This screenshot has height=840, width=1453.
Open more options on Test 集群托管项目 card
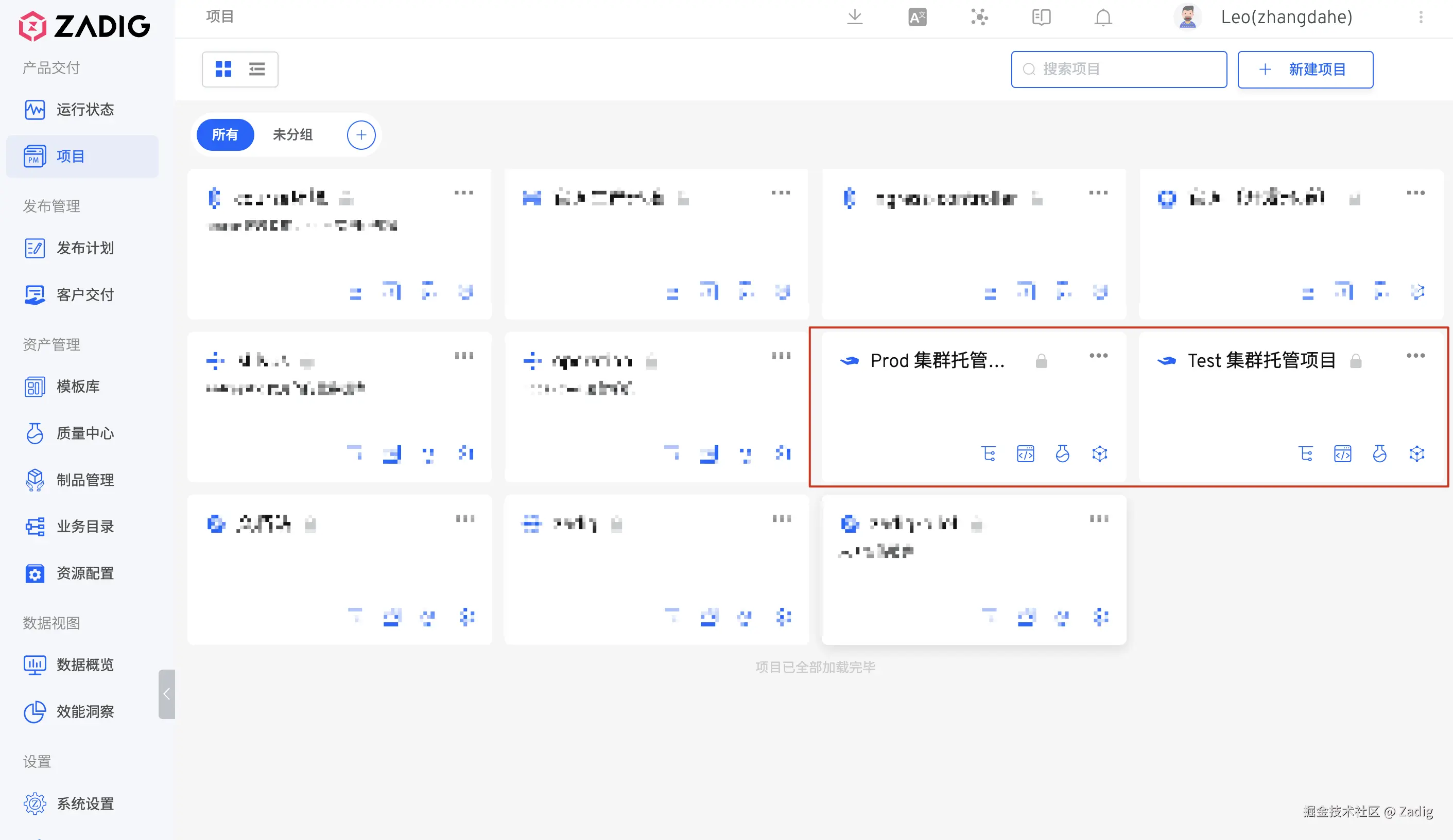pos(1415,356)
